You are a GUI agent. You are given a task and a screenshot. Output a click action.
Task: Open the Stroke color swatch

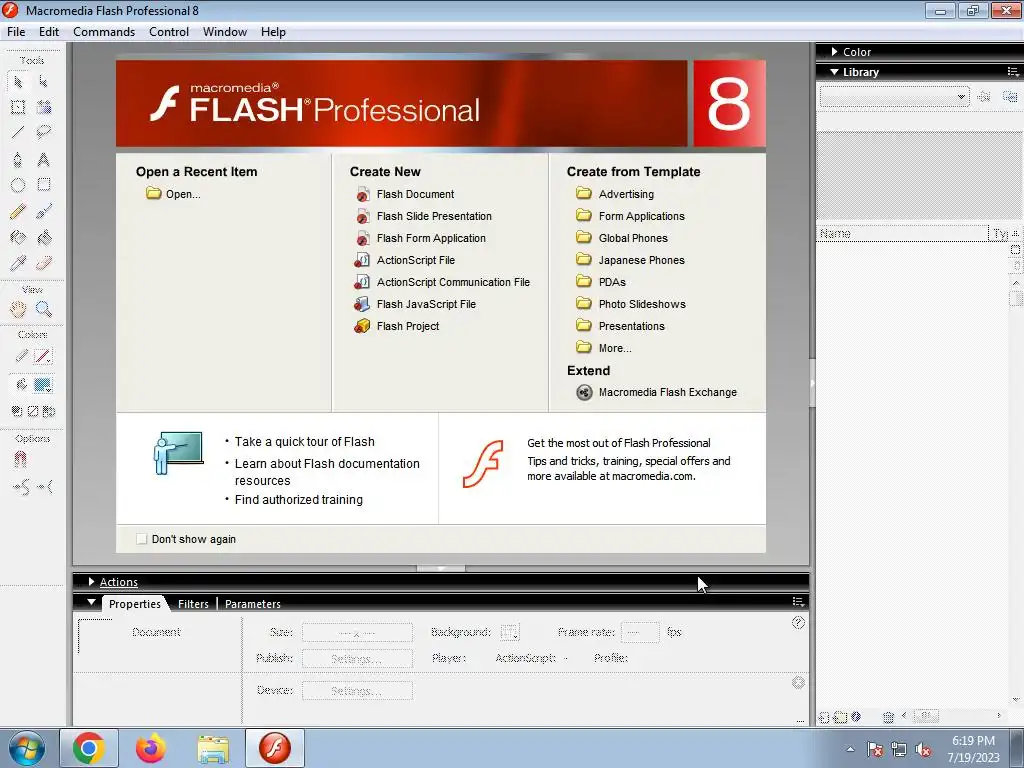coord(42,357)
